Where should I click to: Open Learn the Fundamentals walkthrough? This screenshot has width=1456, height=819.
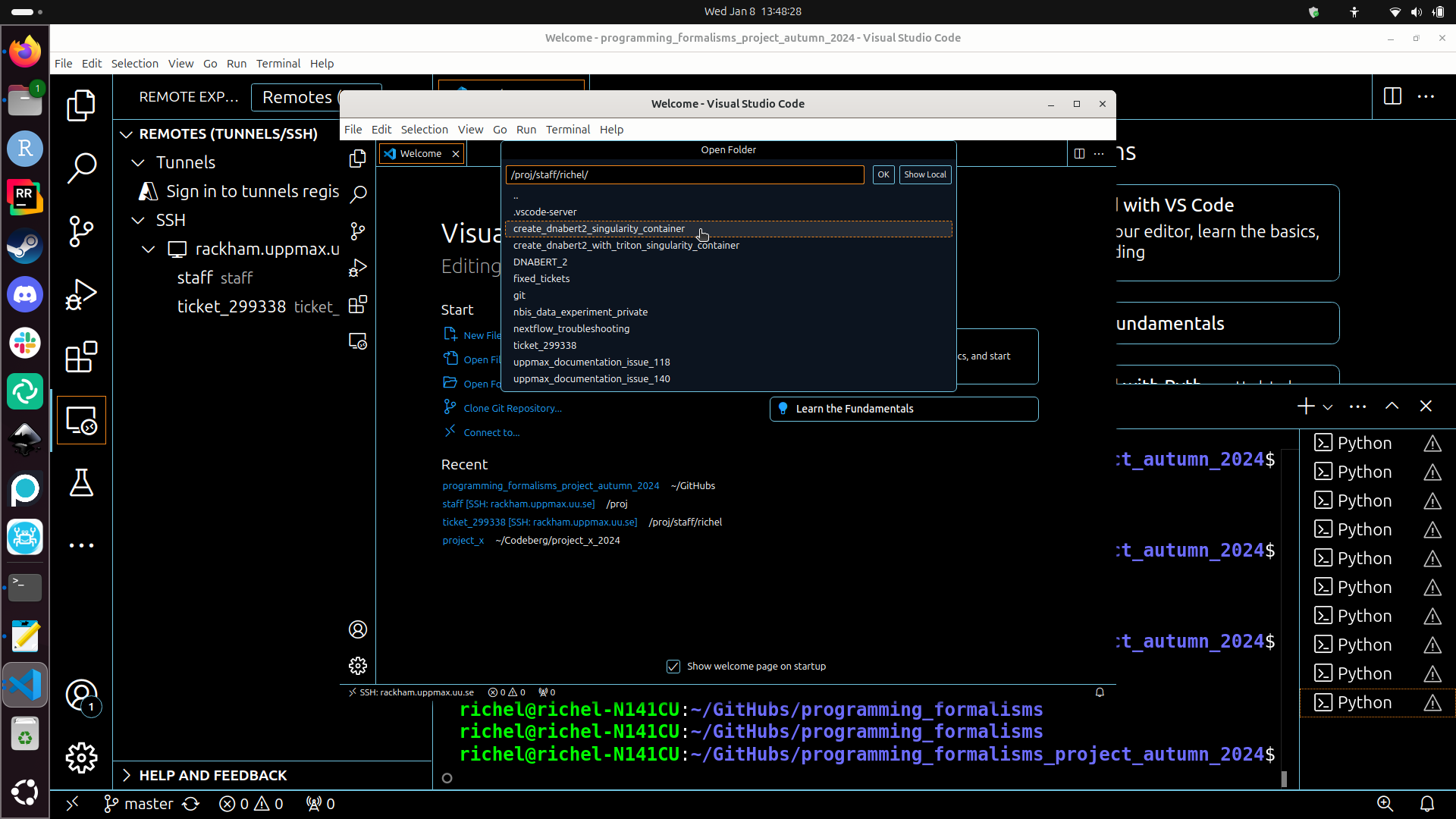(904, 409)
